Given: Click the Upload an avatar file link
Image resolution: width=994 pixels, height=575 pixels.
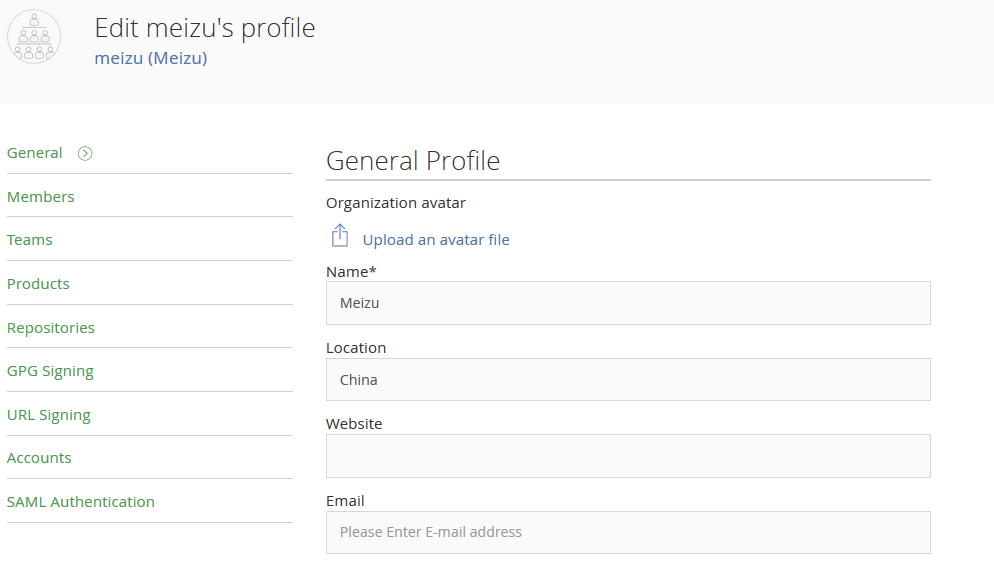Looking at the screenshot, I should pos(436,240).
